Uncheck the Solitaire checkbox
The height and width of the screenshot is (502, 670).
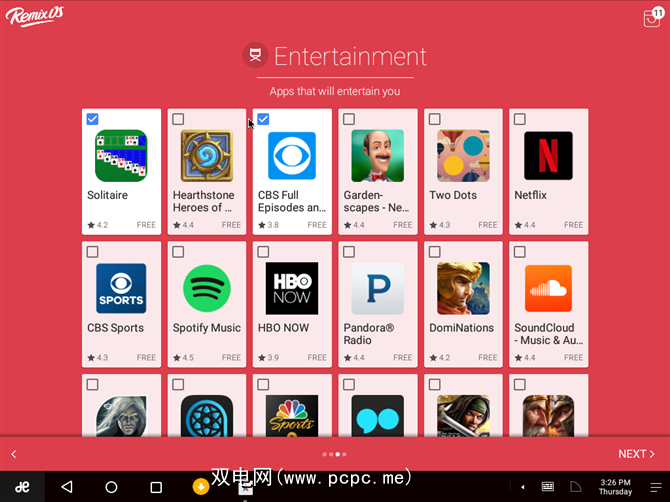click(92, 119)
